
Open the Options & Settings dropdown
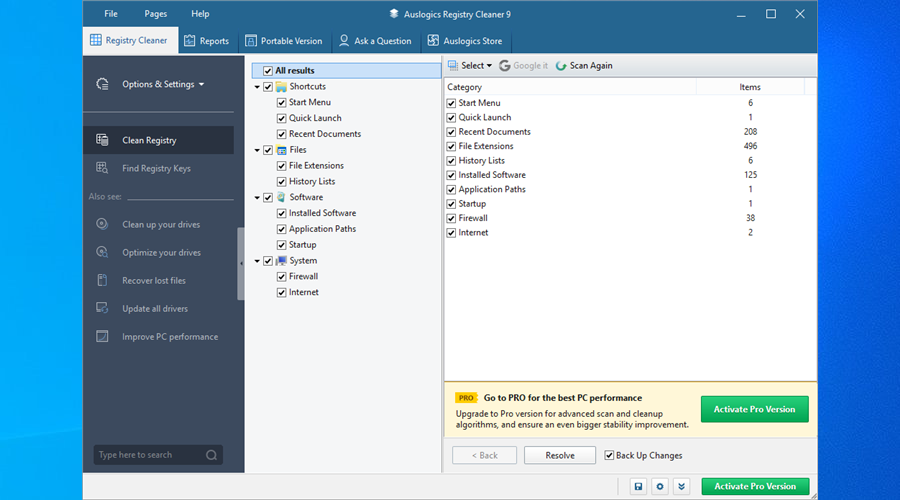coord(162,84)
